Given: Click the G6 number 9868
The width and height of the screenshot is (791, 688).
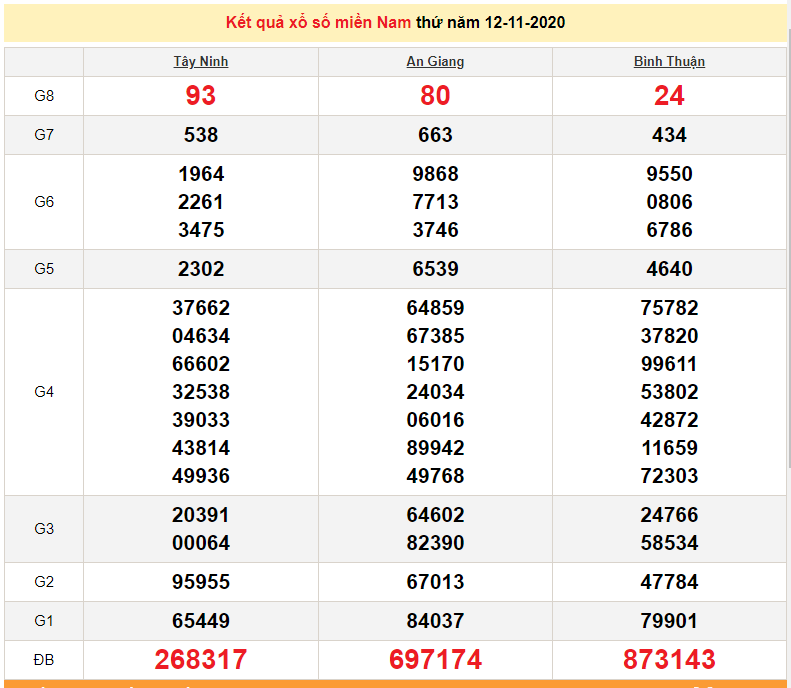Looking at the screenshot, I should tap(435, 174).
